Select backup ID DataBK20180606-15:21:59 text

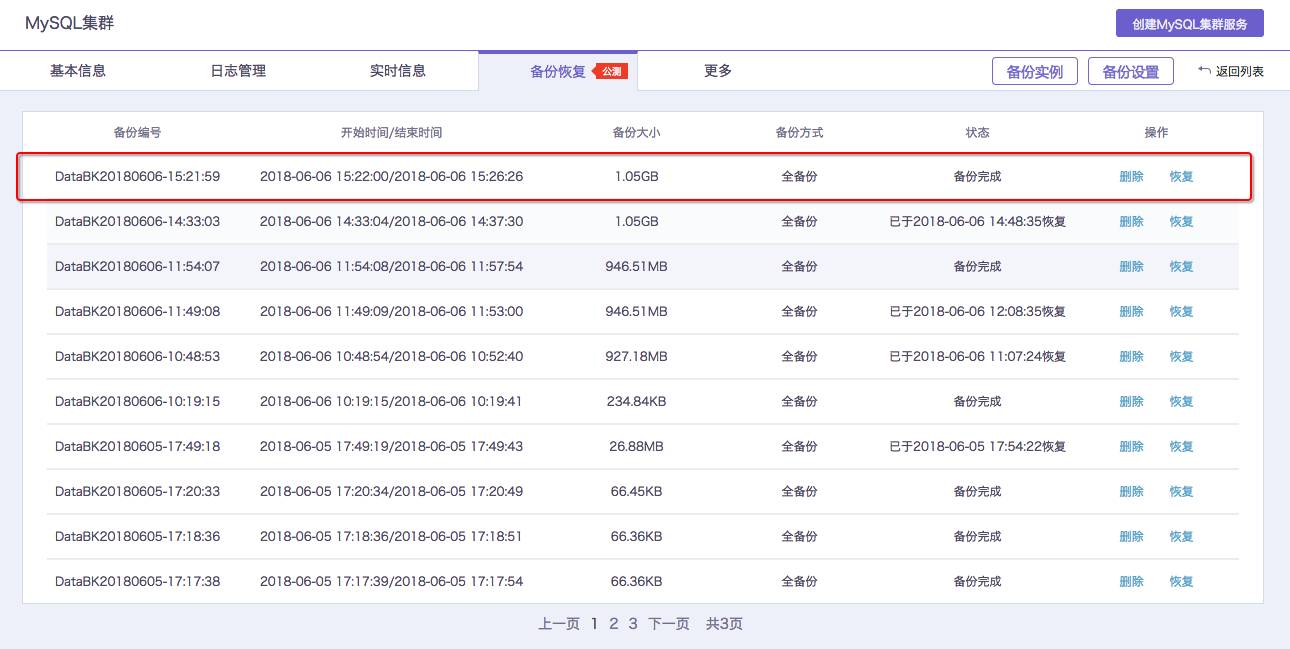(138, 177)
